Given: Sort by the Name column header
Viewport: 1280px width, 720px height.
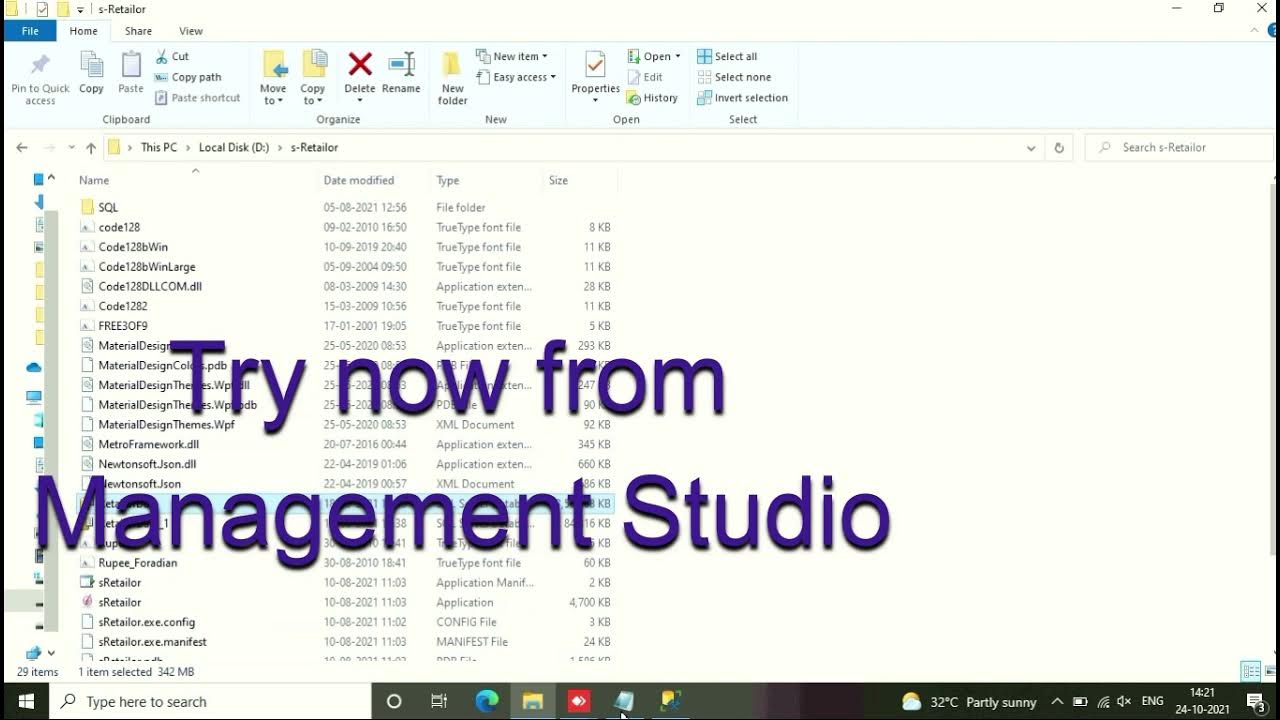Looking at the screenshot, I should [x=94, y=180].
